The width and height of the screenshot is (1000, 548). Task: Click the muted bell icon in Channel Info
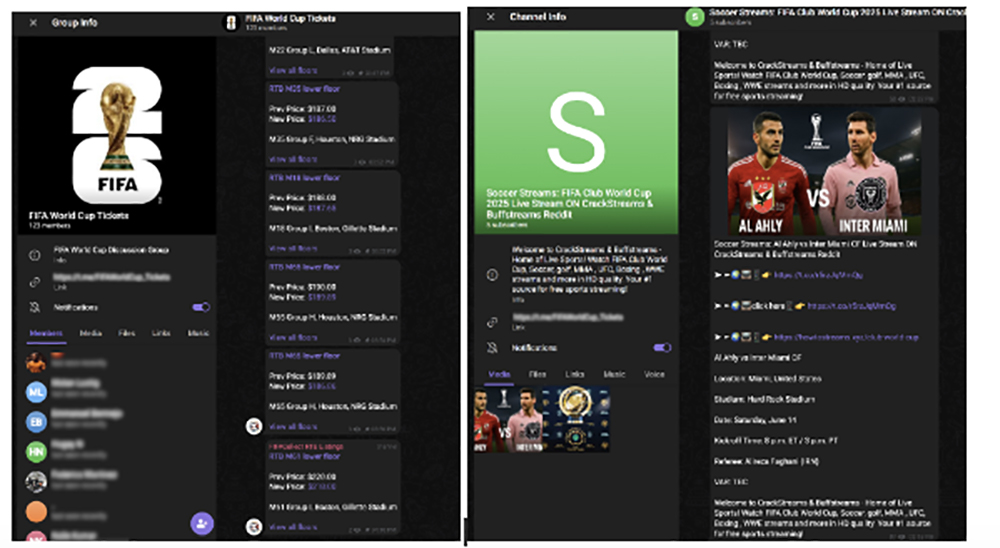click(x=491, y=348)
